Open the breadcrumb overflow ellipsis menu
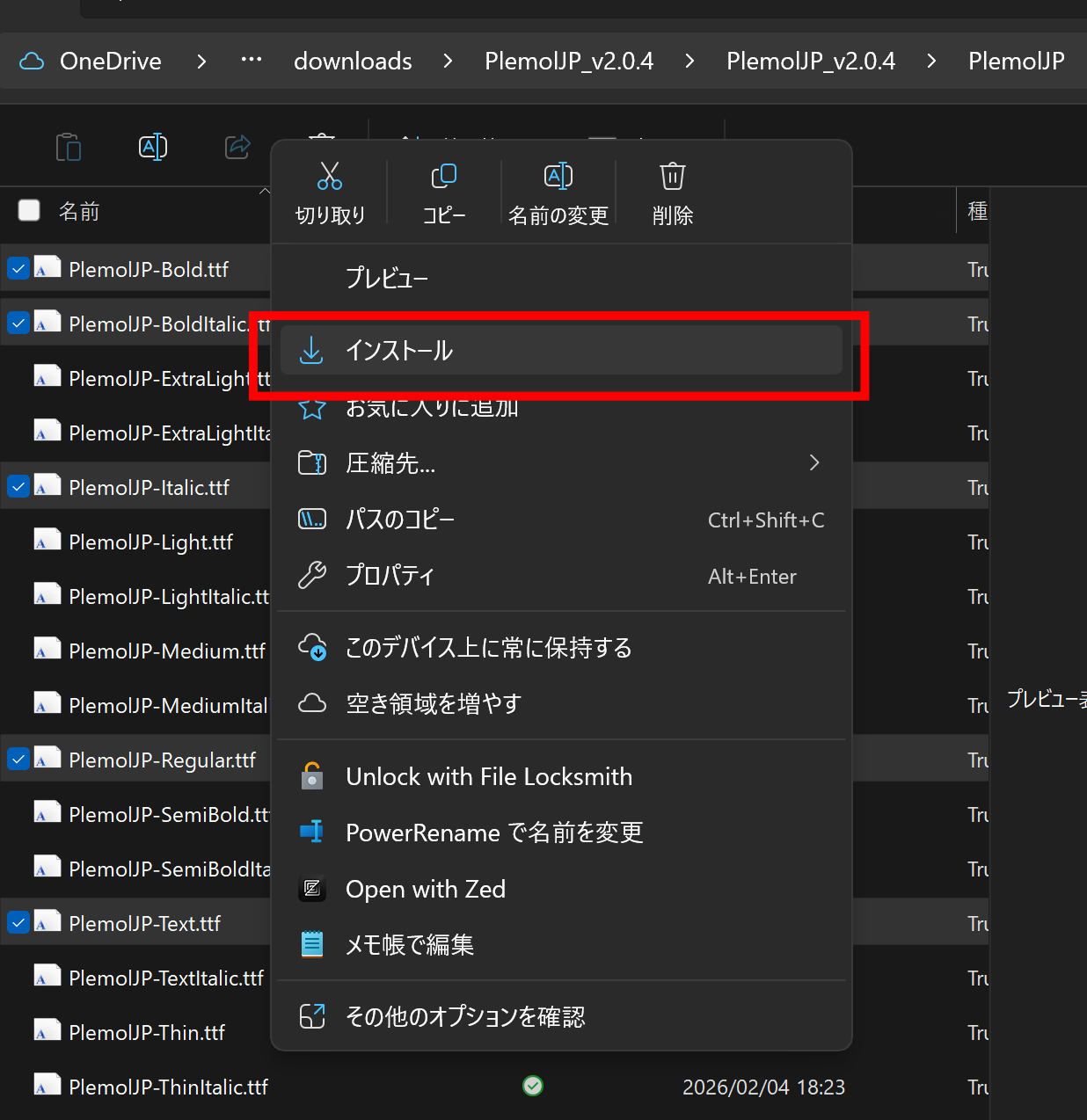Image resolution: width=1087 pixels, height=1120 pixels. coord(251,61)
